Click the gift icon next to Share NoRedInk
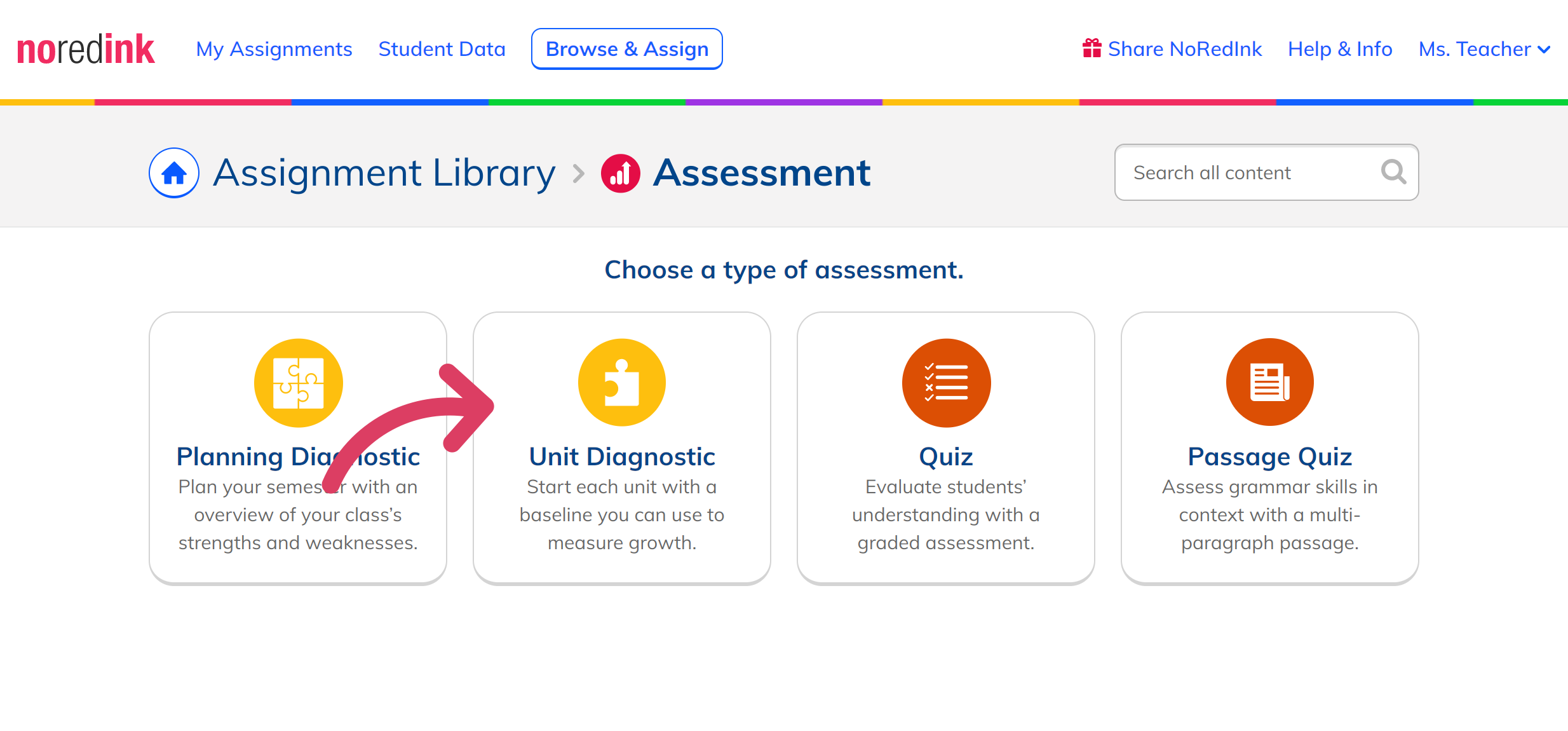 (x=1092, y=48)
